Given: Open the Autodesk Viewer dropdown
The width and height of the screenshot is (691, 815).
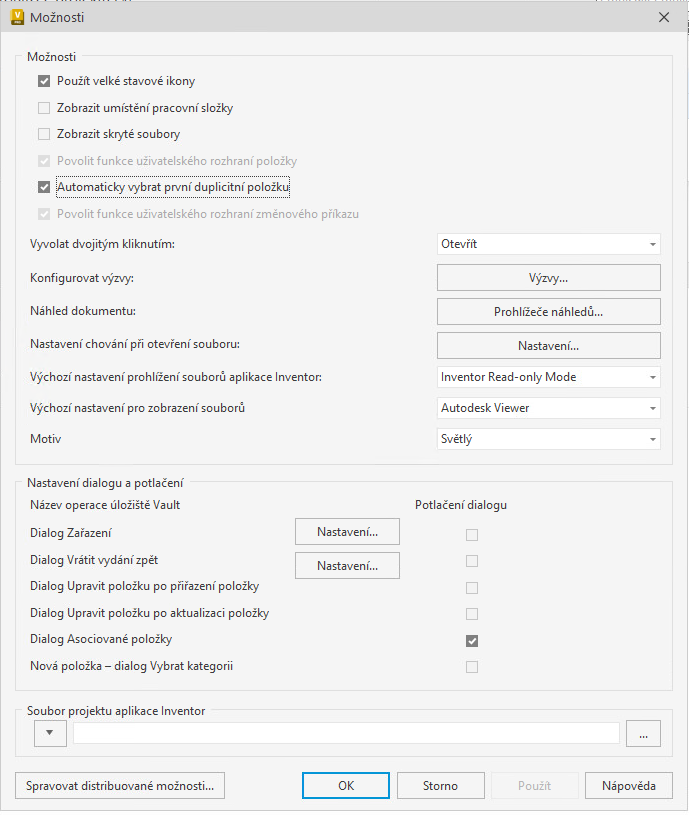Looking at the screenshot, I should [549, 408].
